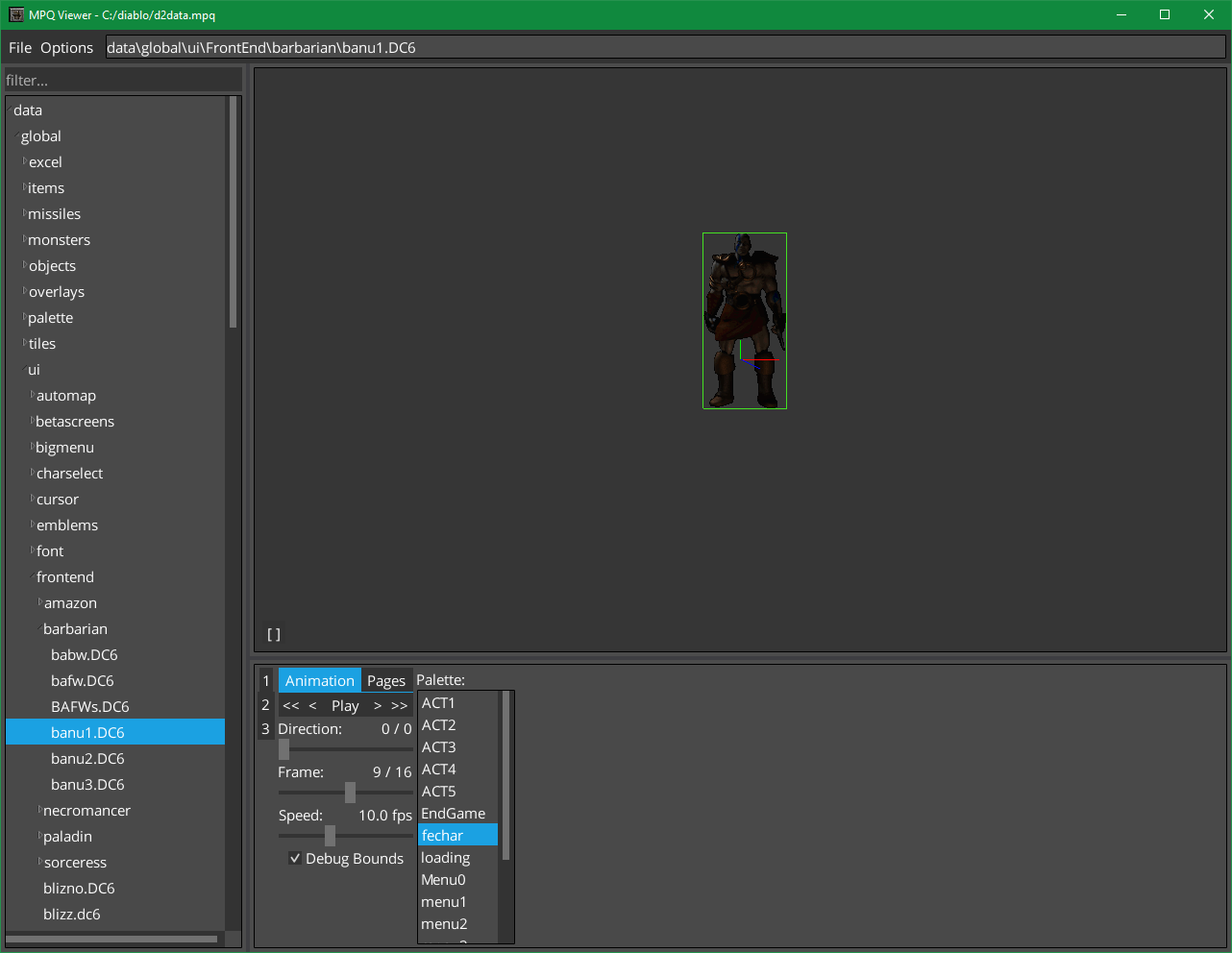Select side tab 1

click(x=266, y=680)
